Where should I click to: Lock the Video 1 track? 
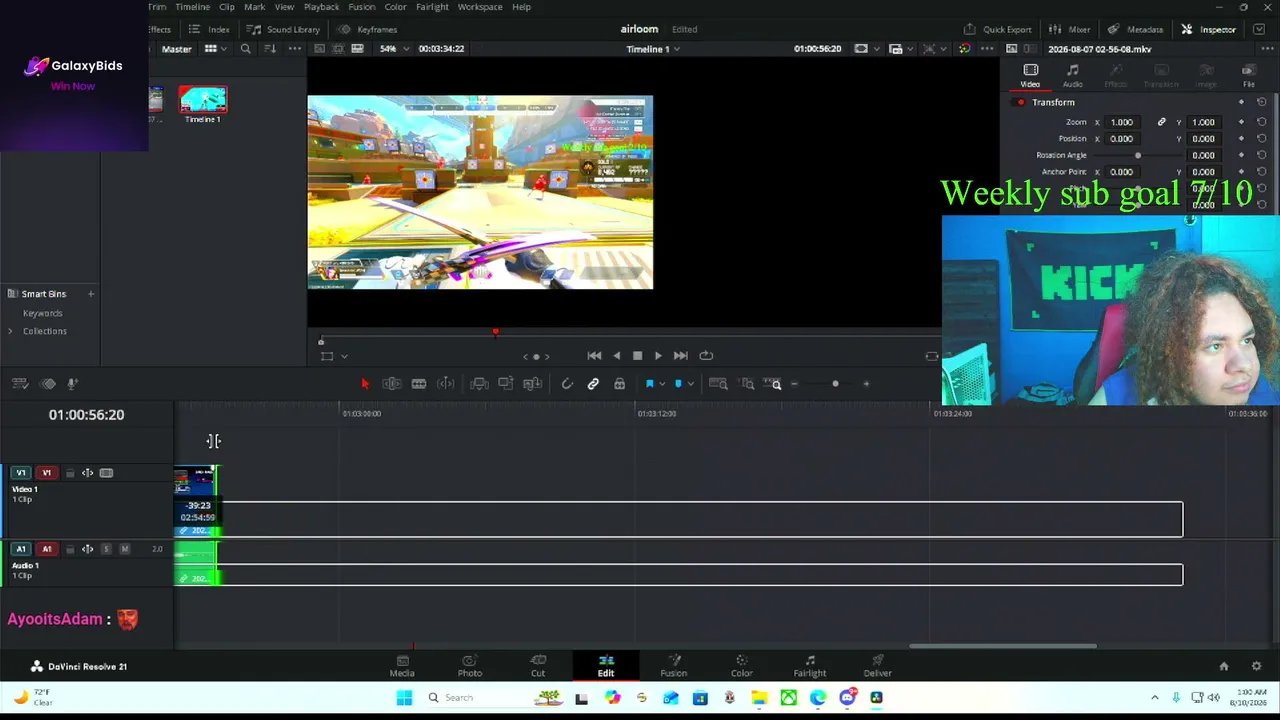(x=69, y=473)
